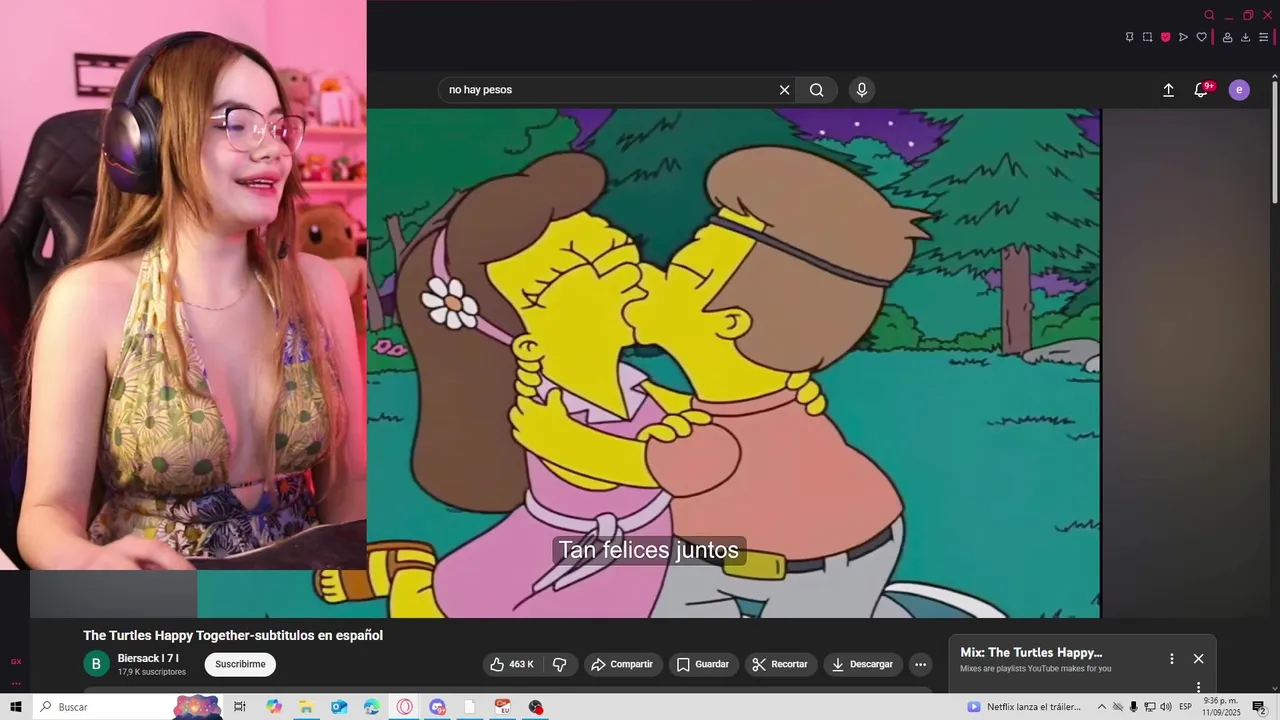Open File Explorer from the taskbar
1280x720 pixels.
tap(306, 707)
